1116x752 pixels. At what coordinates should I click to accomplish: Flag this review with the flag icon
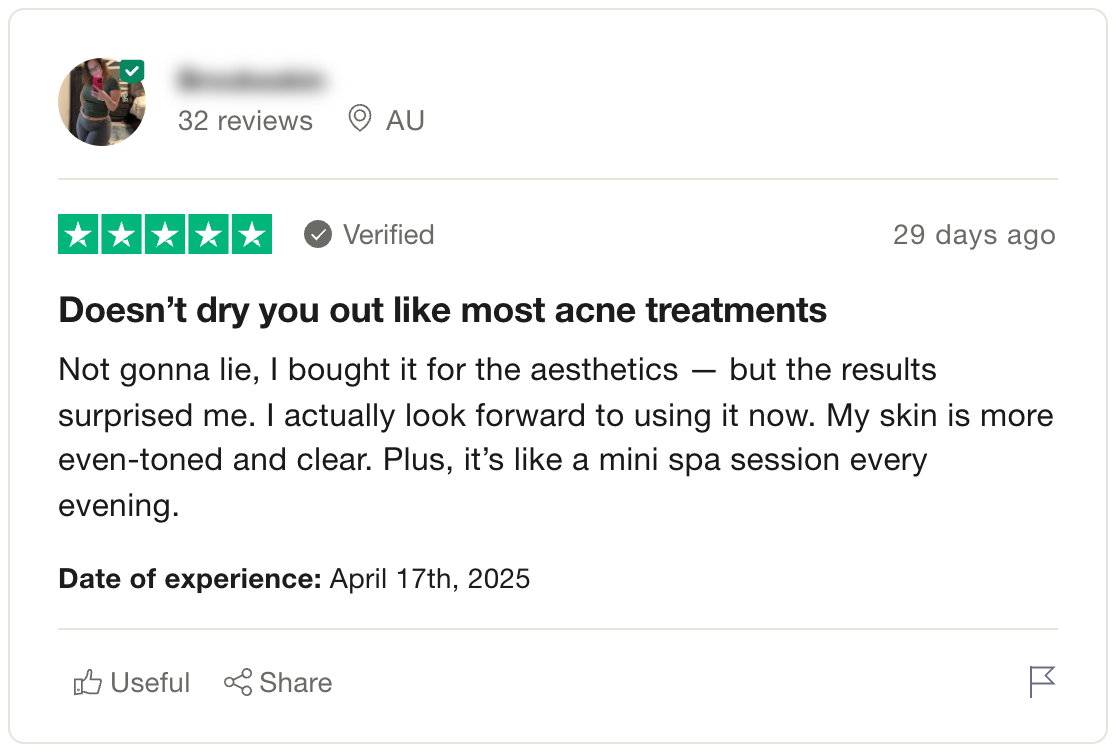[1042, 682]
